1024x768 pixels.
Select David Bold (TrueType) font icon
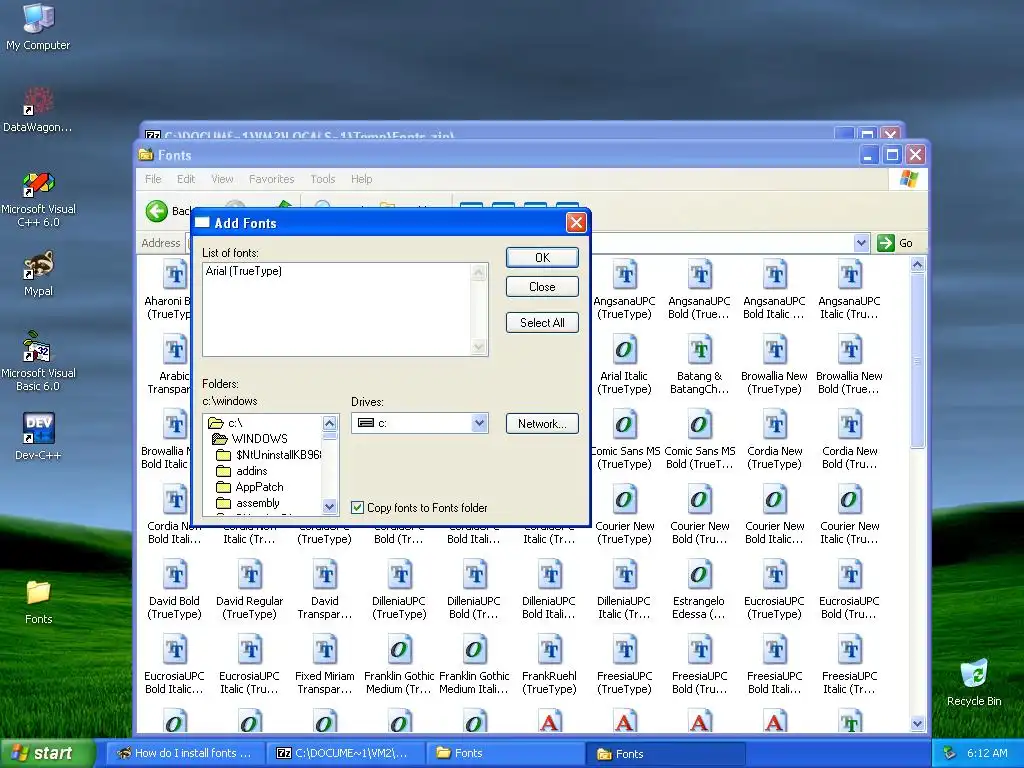click(174, 589)
